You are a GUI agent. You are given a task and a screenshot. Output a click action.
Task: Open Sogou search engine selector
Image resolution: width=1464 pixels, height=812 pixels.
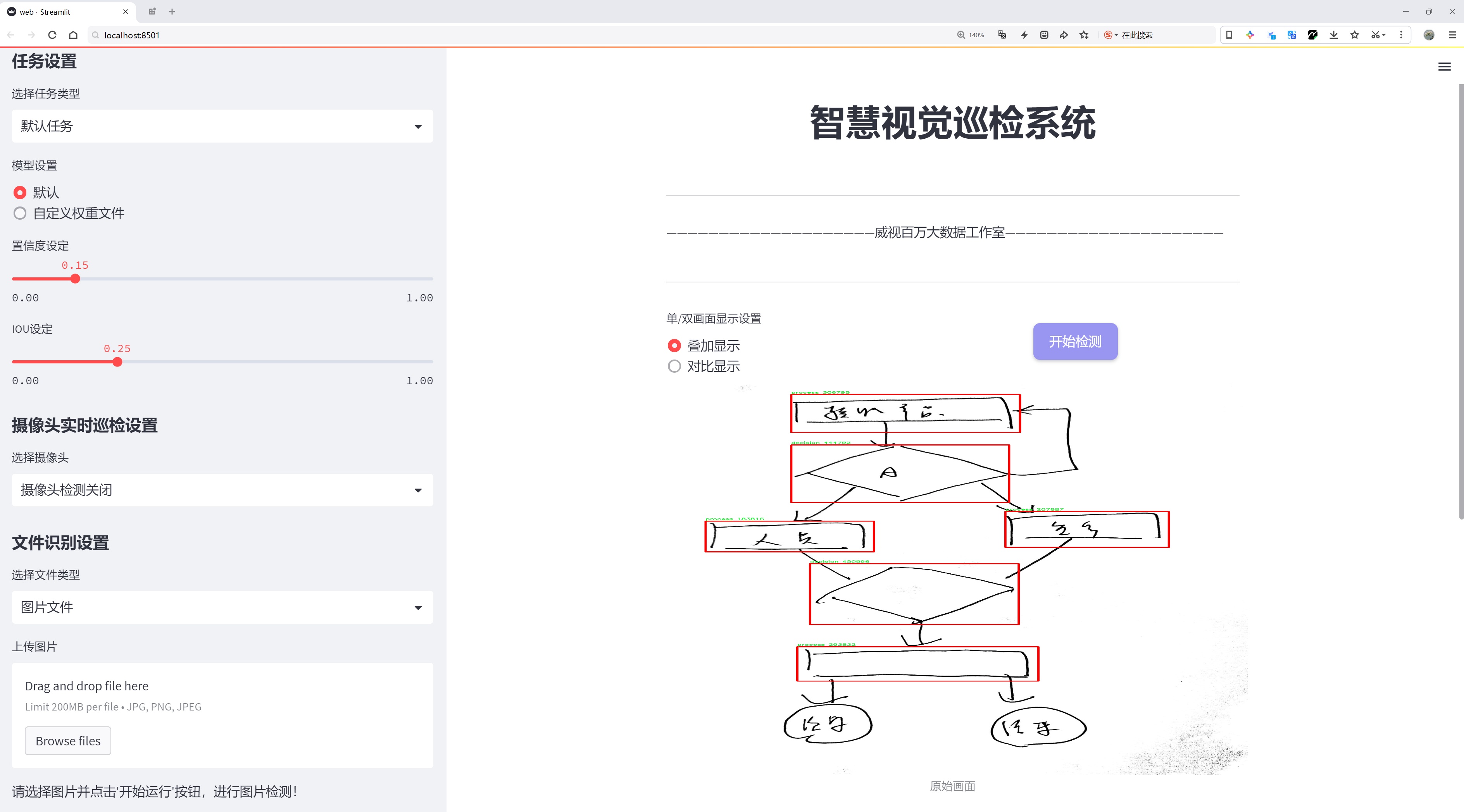click(x=1111, y=35)
